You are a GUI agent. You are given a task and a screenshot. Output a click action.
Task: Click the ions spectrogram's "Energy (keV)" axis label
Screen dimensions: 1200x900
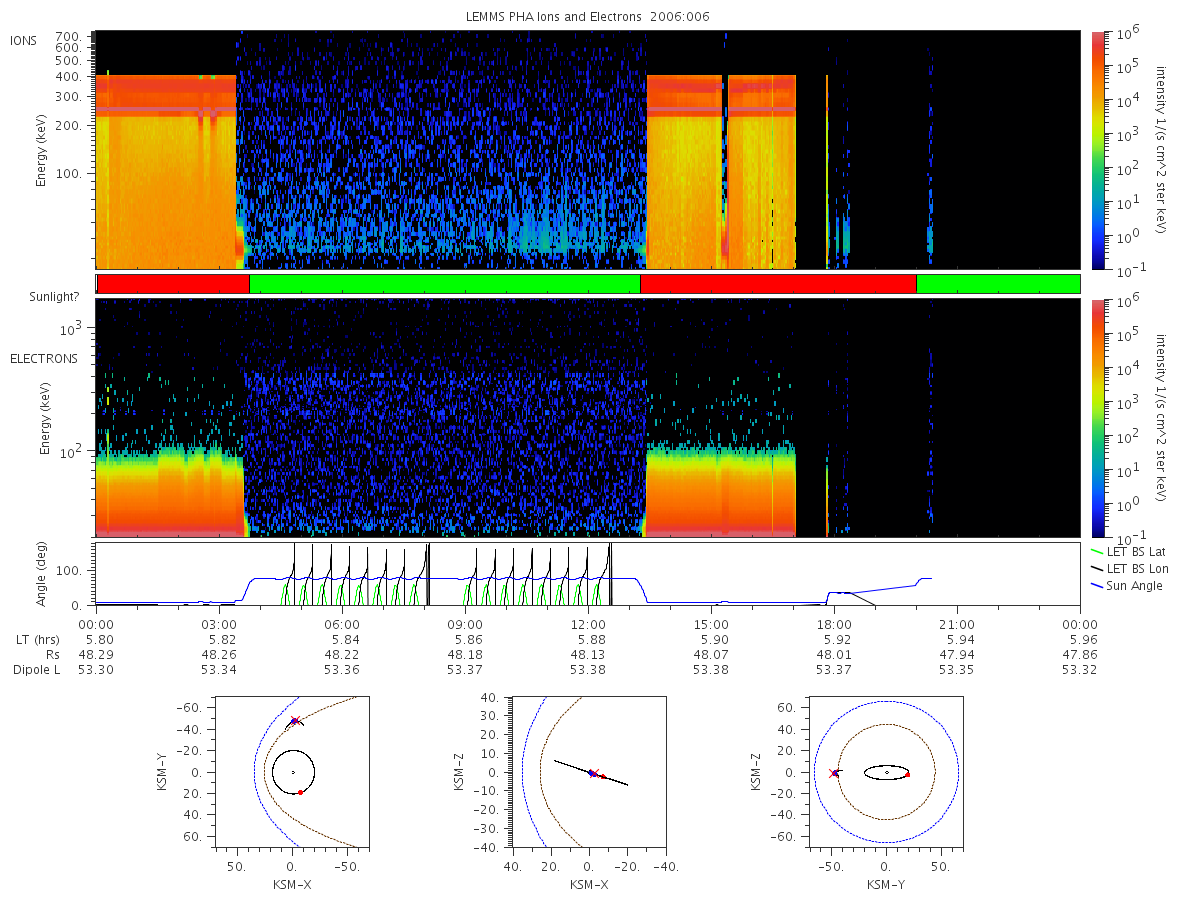[x=42, y=150]
